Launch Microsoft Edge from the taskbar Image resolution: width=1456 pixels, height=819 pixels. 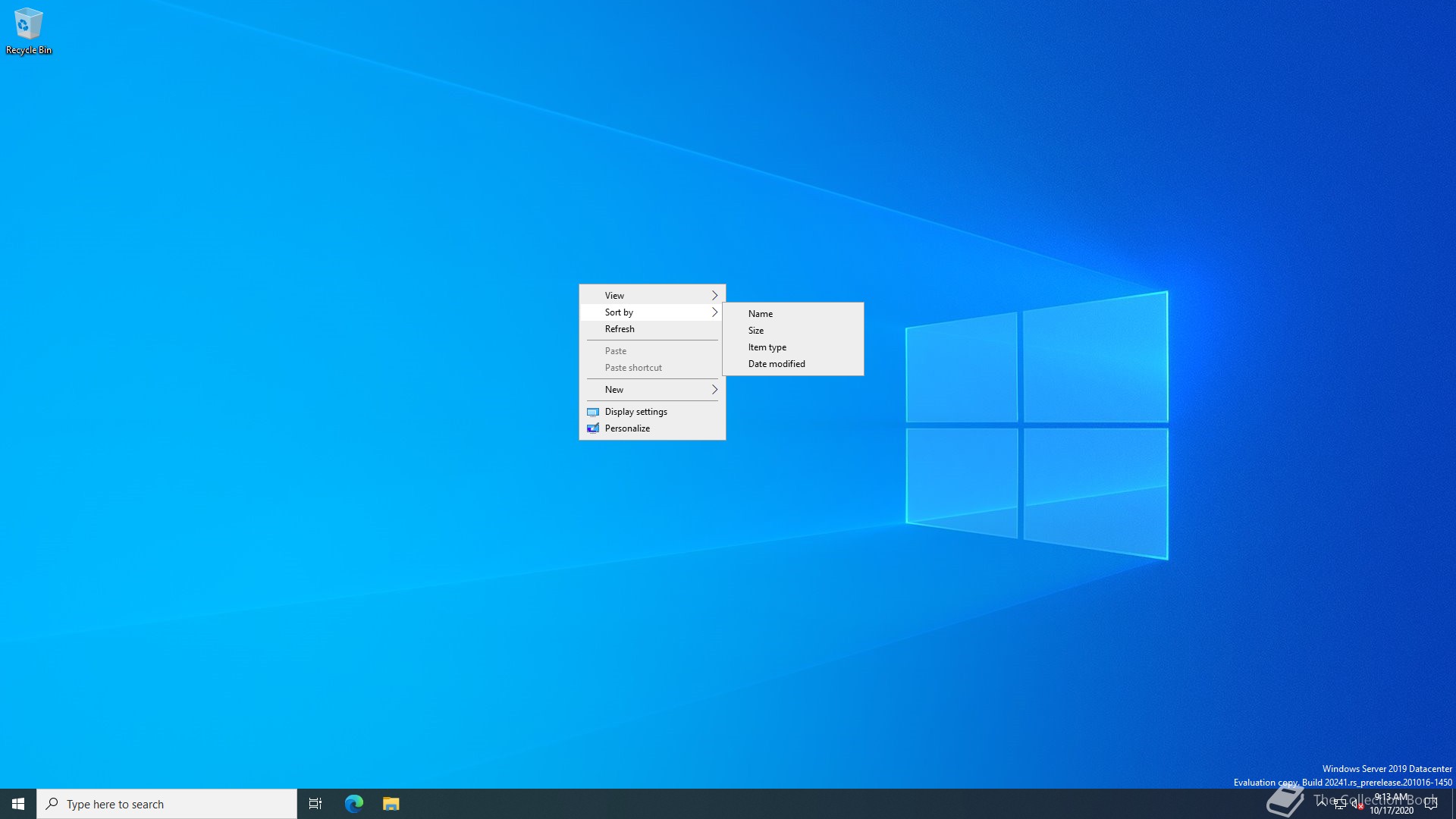tap(354, 804)
